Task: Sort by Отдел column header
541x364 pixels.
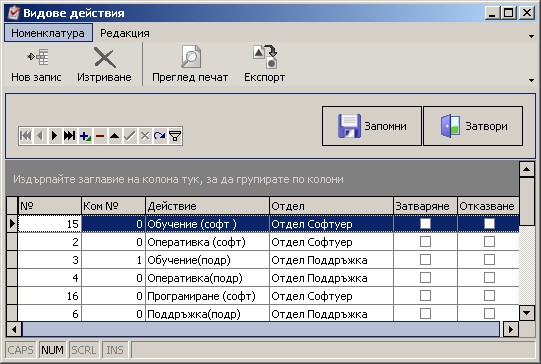Action: pos(331,206)
